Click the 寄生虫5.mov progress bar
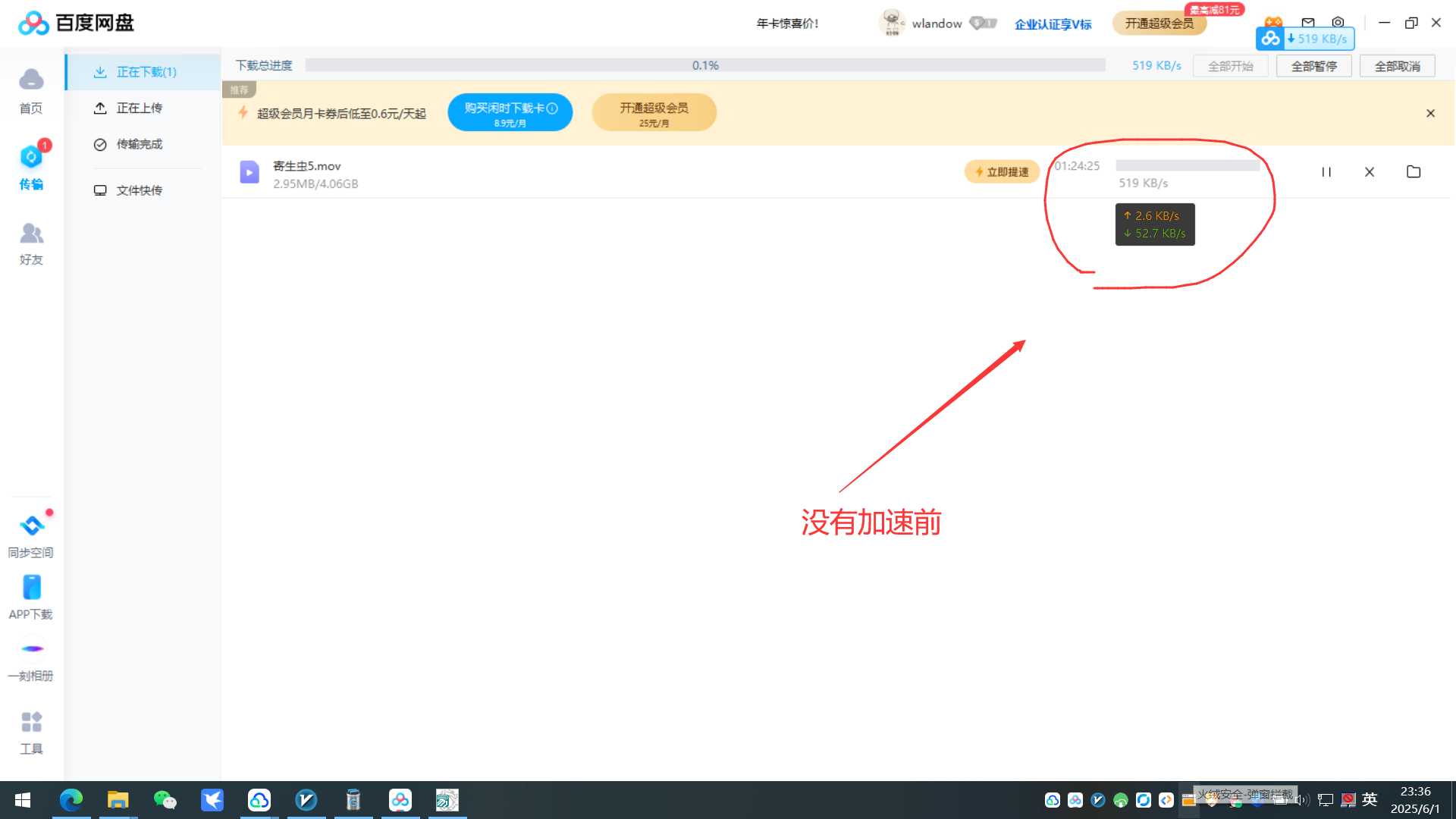 1188,165
